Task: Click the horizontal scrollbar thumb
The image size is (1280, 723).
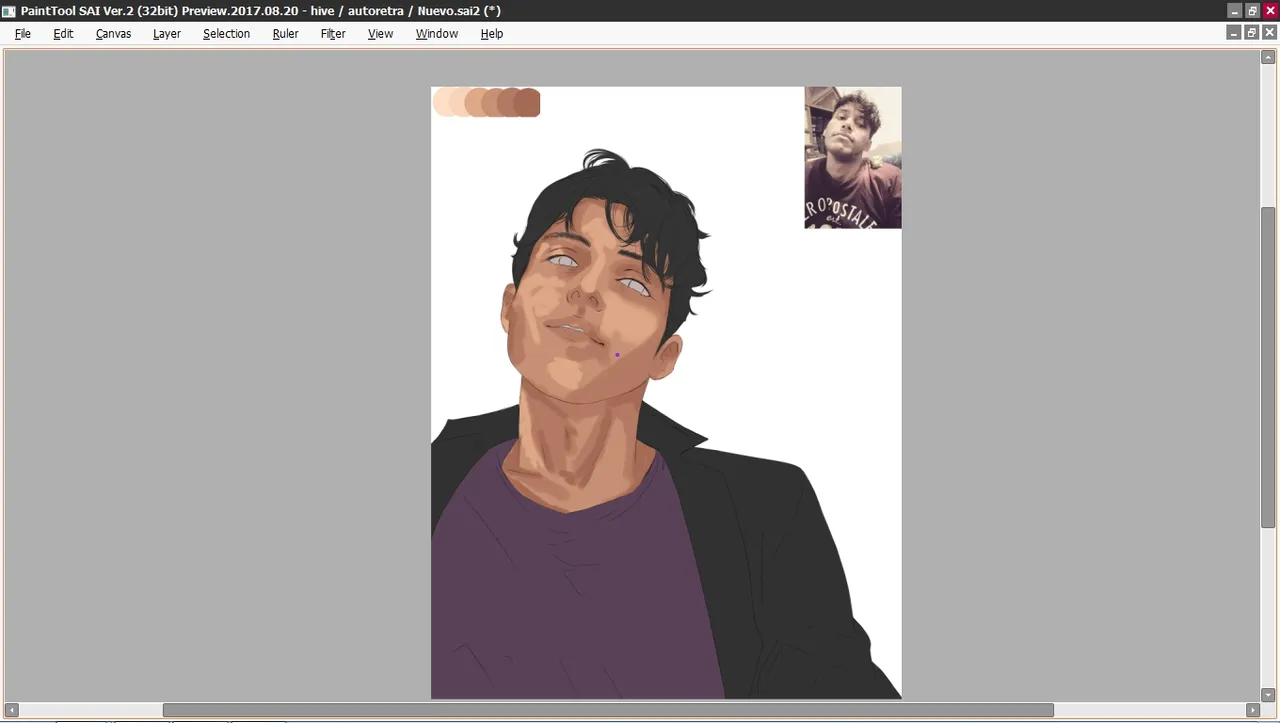Action: coord(608,710)
